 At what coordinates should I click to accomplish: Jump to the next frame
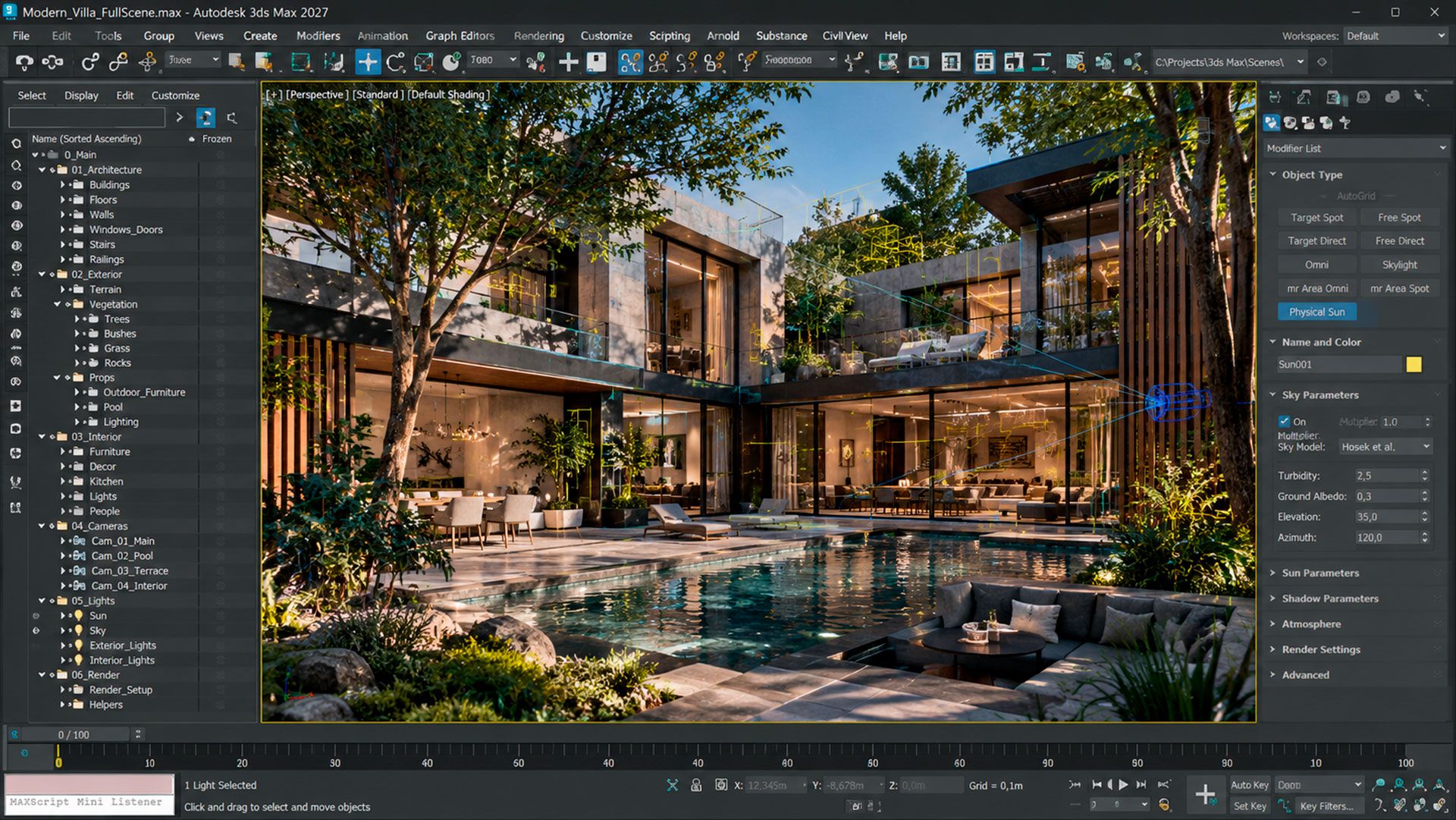pyautogui.click(x=1141, y=785)
